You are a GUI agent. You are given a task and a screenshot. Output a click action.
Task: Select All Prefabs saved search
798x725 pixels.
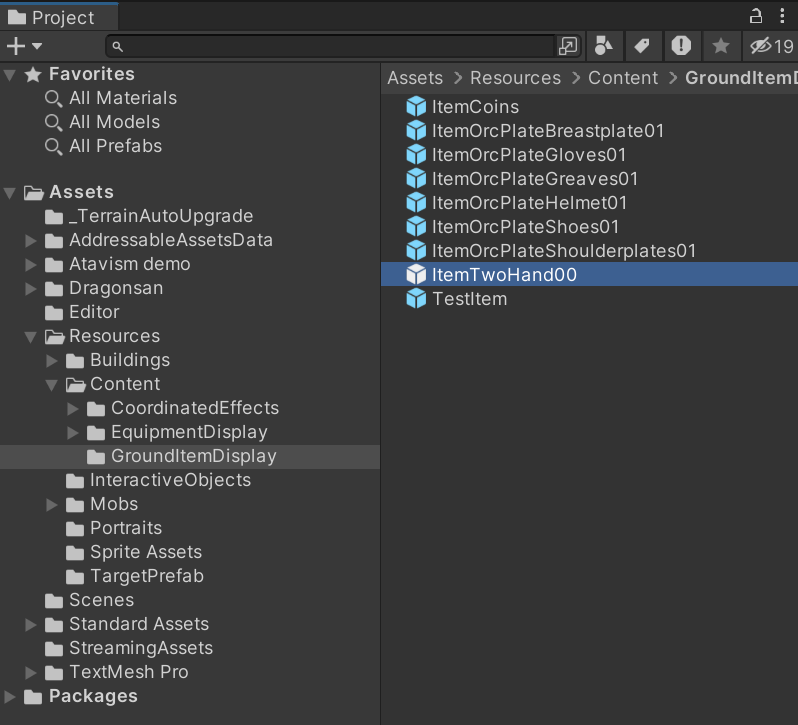115,146
